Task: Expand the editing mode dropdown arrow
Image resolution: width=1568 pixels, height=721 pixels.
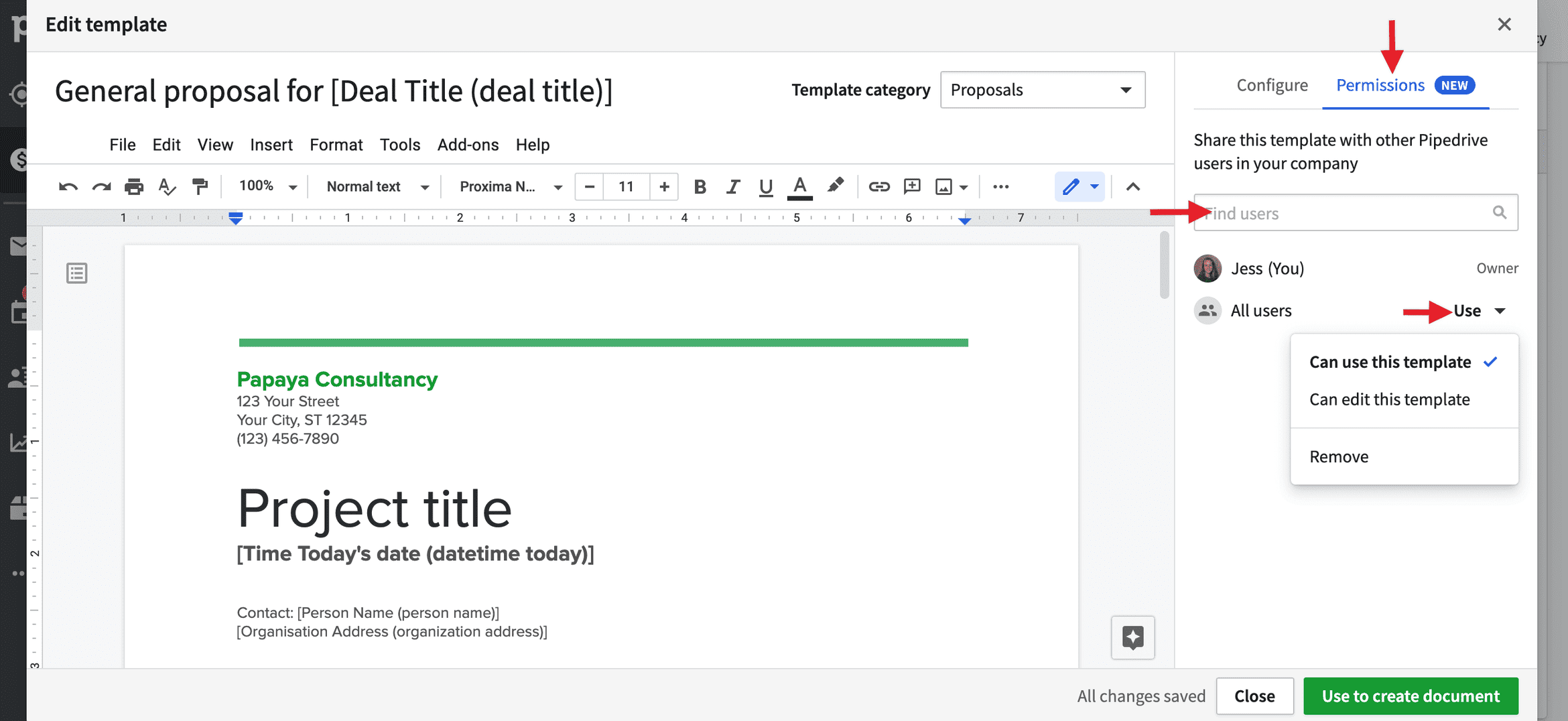Action: [1094, 186]
